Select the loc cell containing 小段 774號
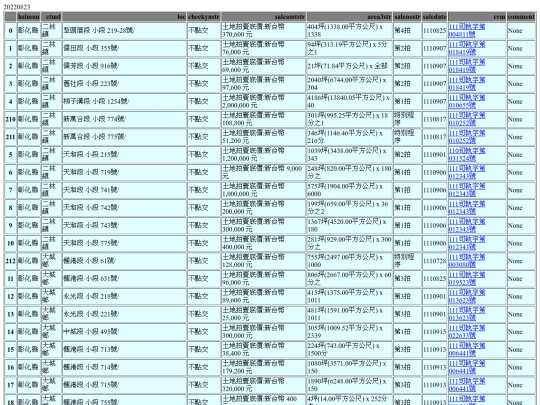 [124, 119]
